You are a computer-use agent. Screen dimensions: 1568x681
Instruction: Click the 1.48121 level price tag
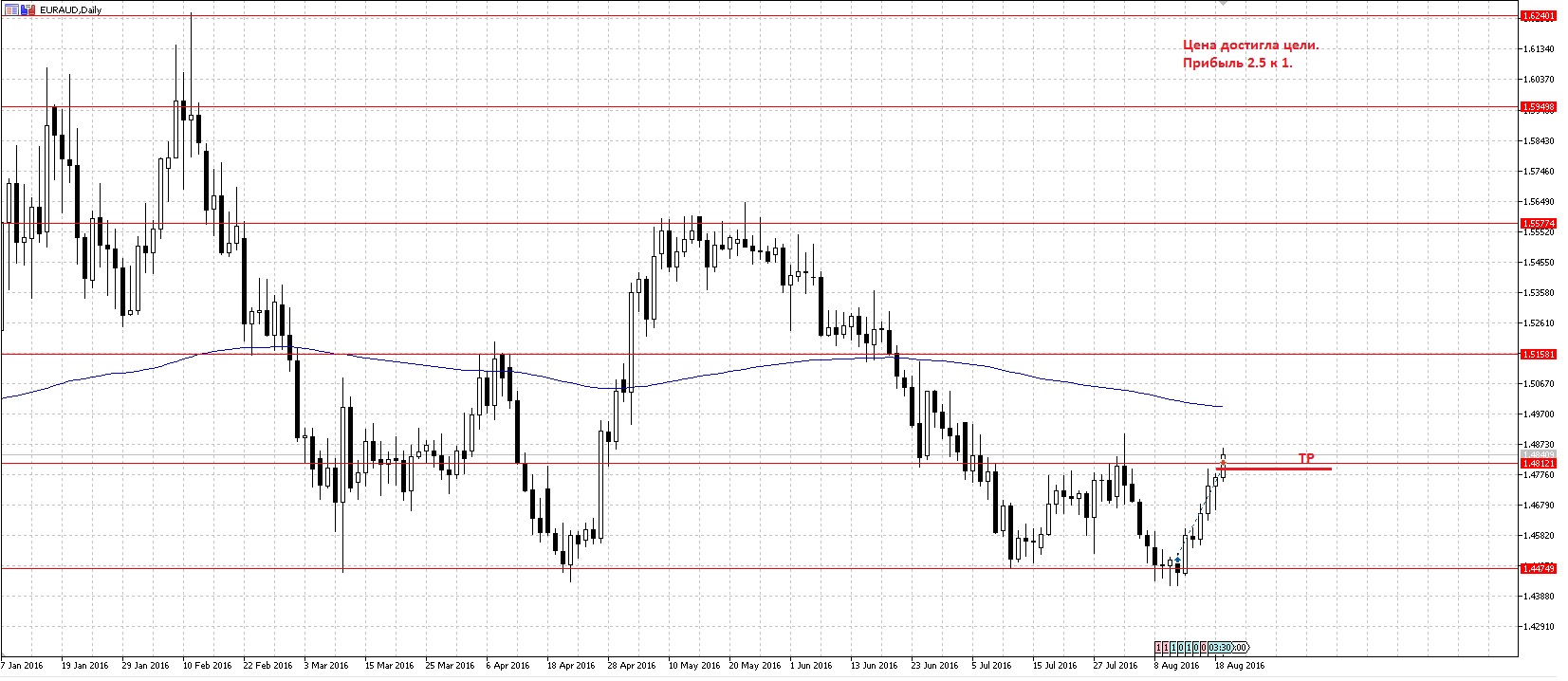(x=1537, y=464)
